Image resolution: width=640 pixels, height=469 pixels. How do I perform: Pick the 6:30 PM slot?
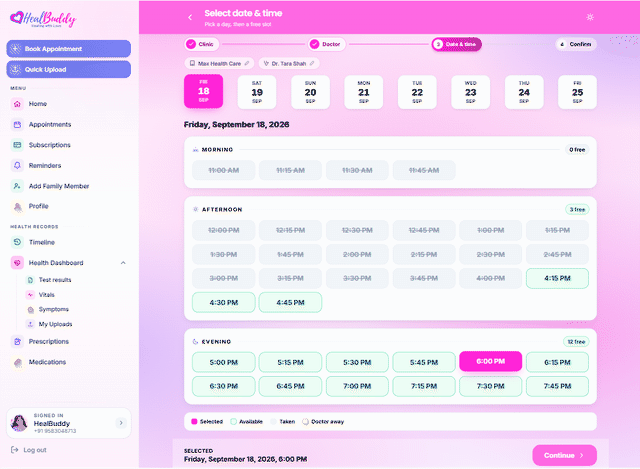pos(224,386)
